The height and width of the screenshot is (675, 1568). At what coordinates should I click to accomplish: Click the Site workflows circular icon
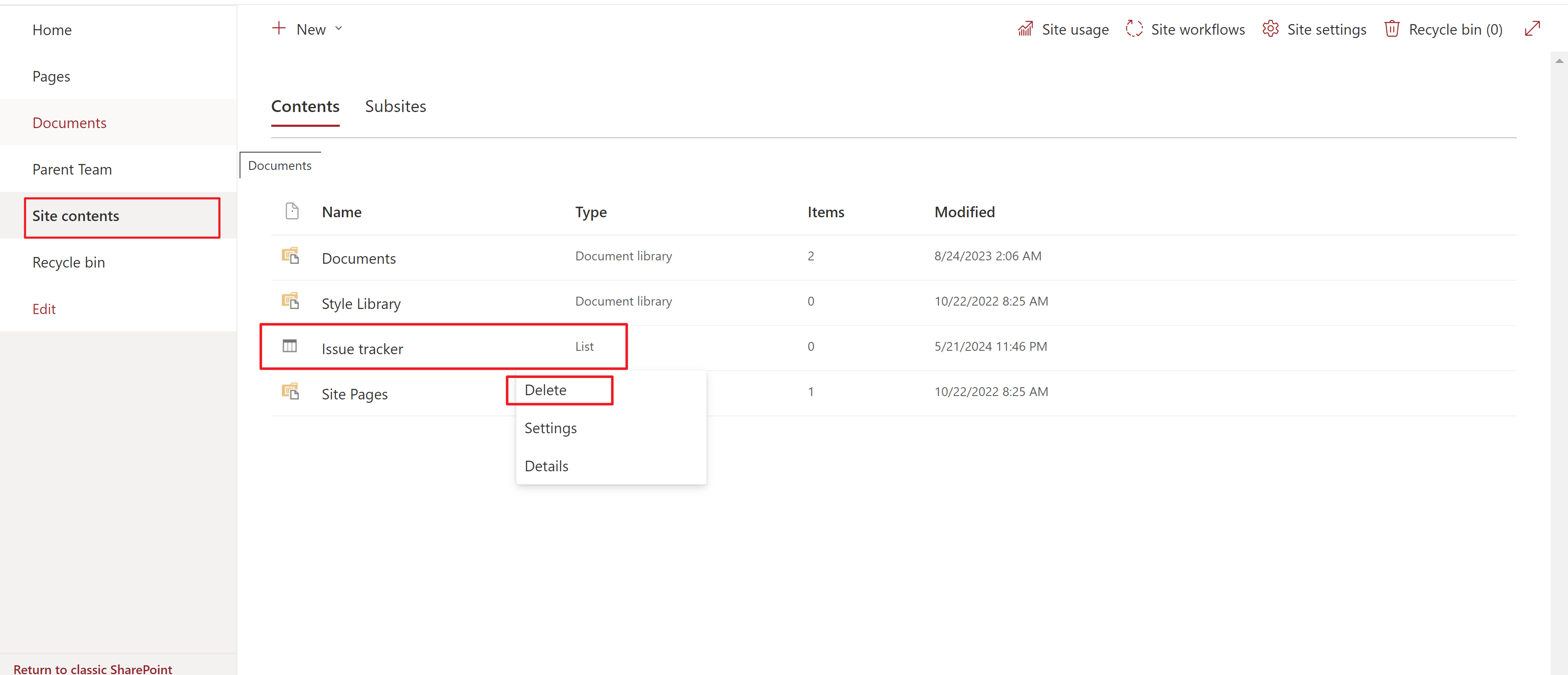[x=1134, y=29]
